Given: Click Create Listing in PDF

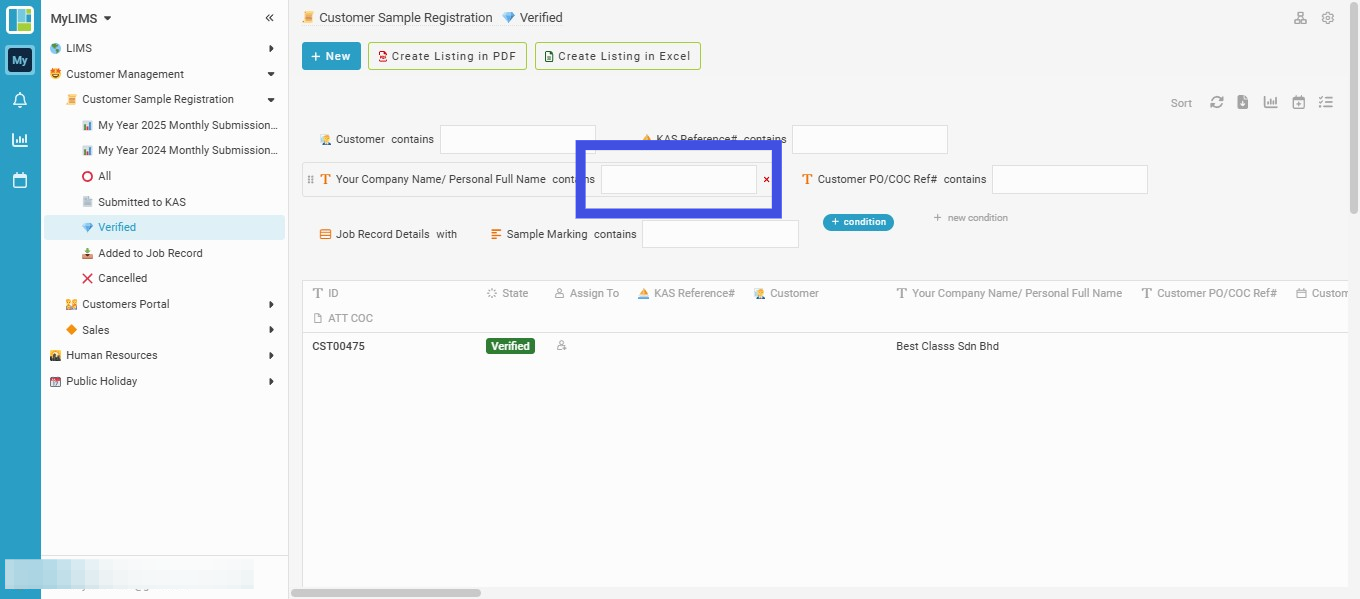Looking at the screenshot, I should (447, 56).
